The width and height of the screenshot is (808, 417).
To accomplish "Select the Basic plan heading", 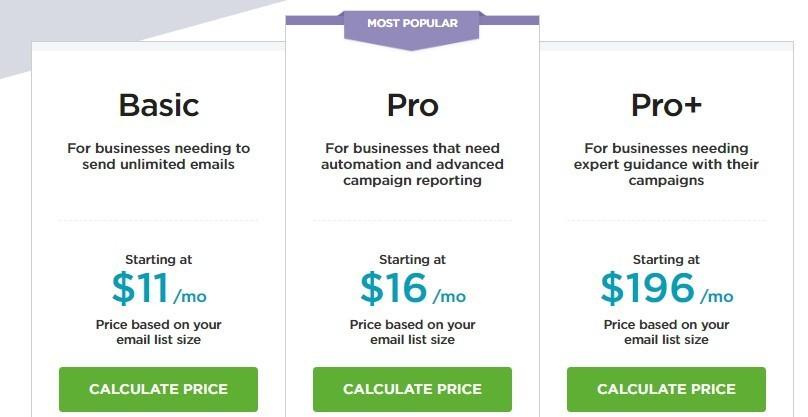I will tap(158, 105).
